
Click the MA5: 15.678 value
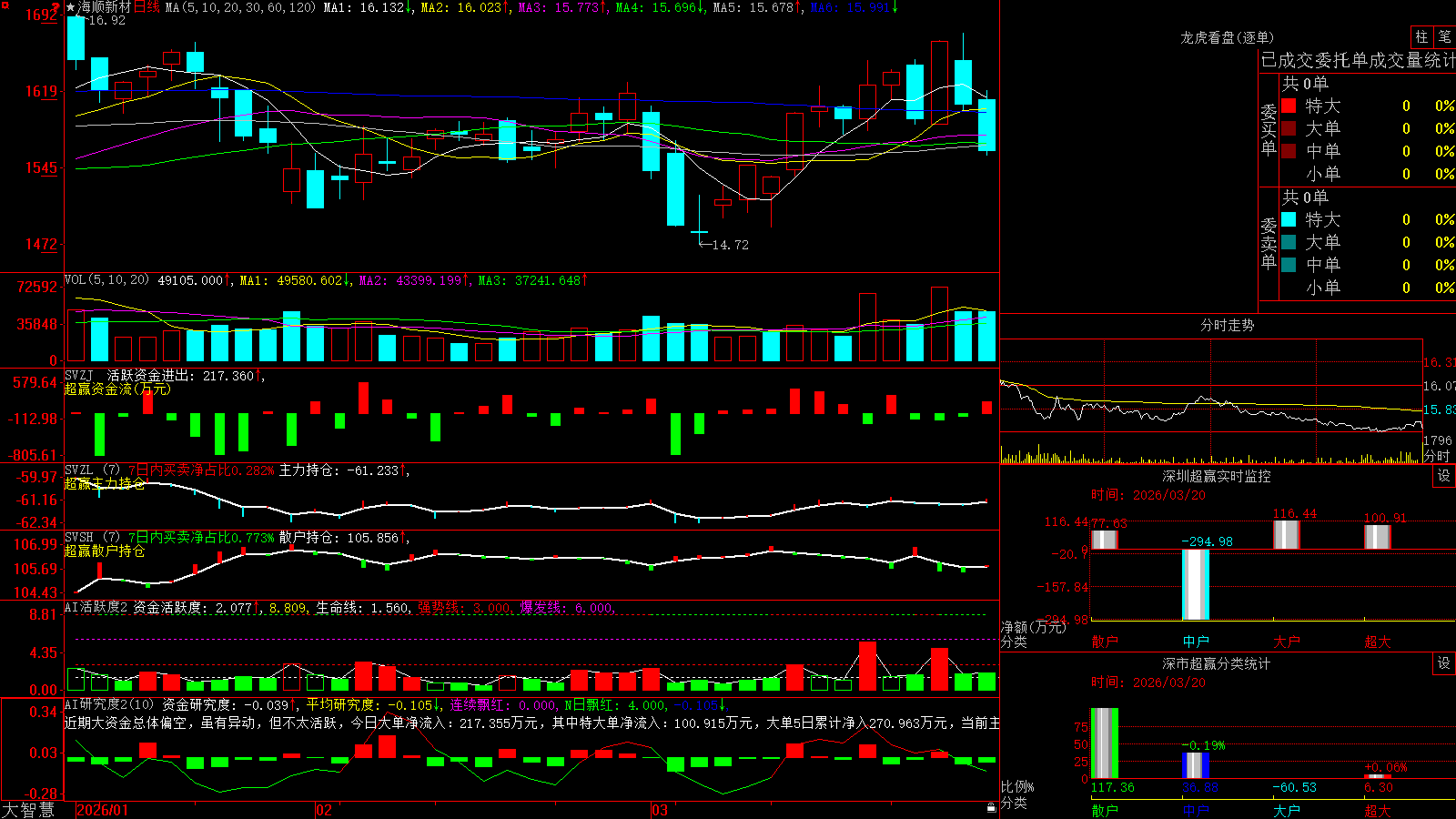757,7
